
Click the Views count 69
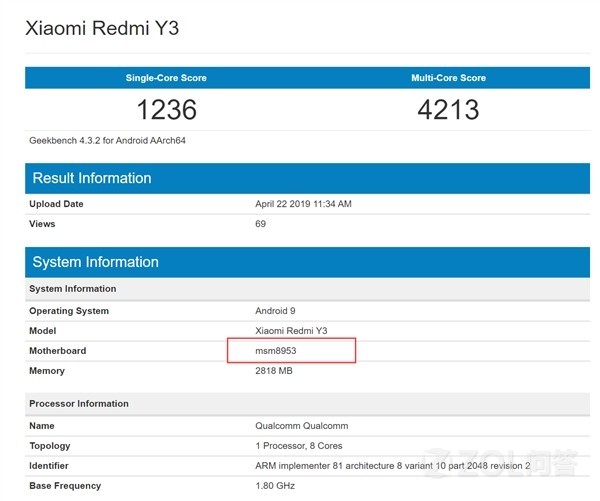click(261, 224)
